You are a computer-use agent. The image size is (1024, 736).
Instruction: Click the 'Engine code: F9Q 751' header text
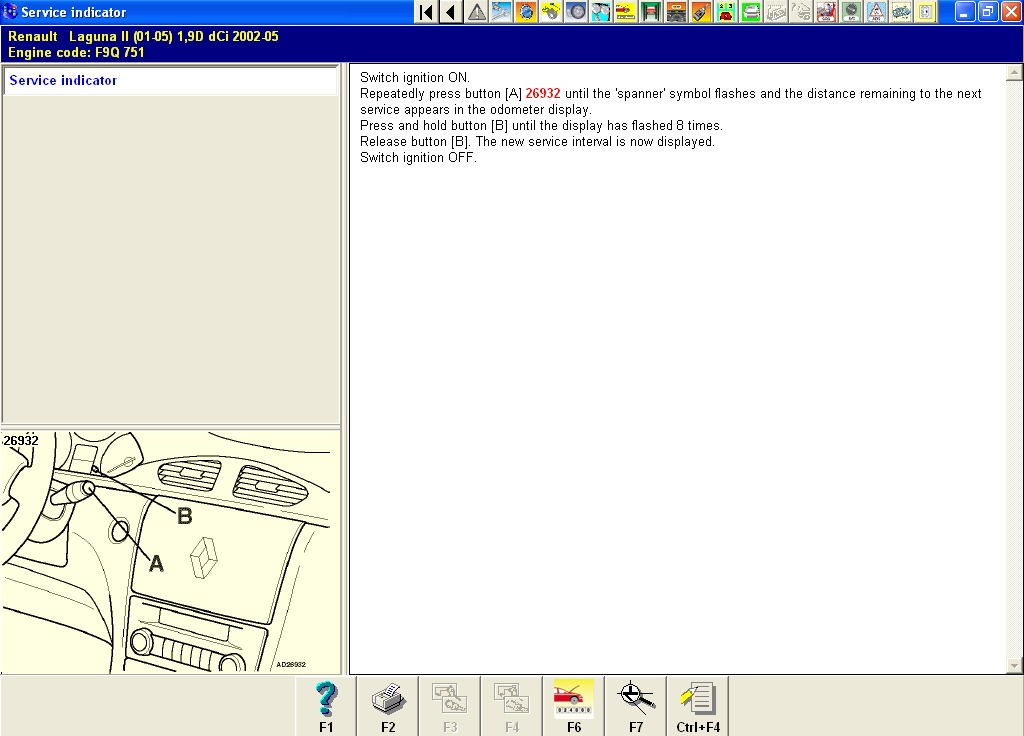point(76,52)
